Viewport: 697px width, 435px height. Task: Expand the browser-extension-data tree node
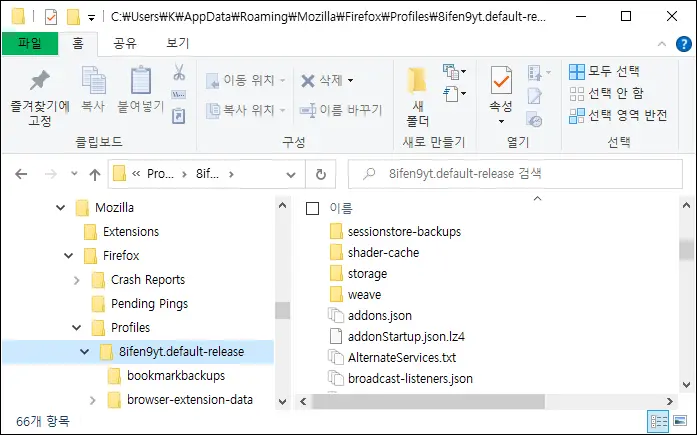pyautogui.click(x=92, y=400)
